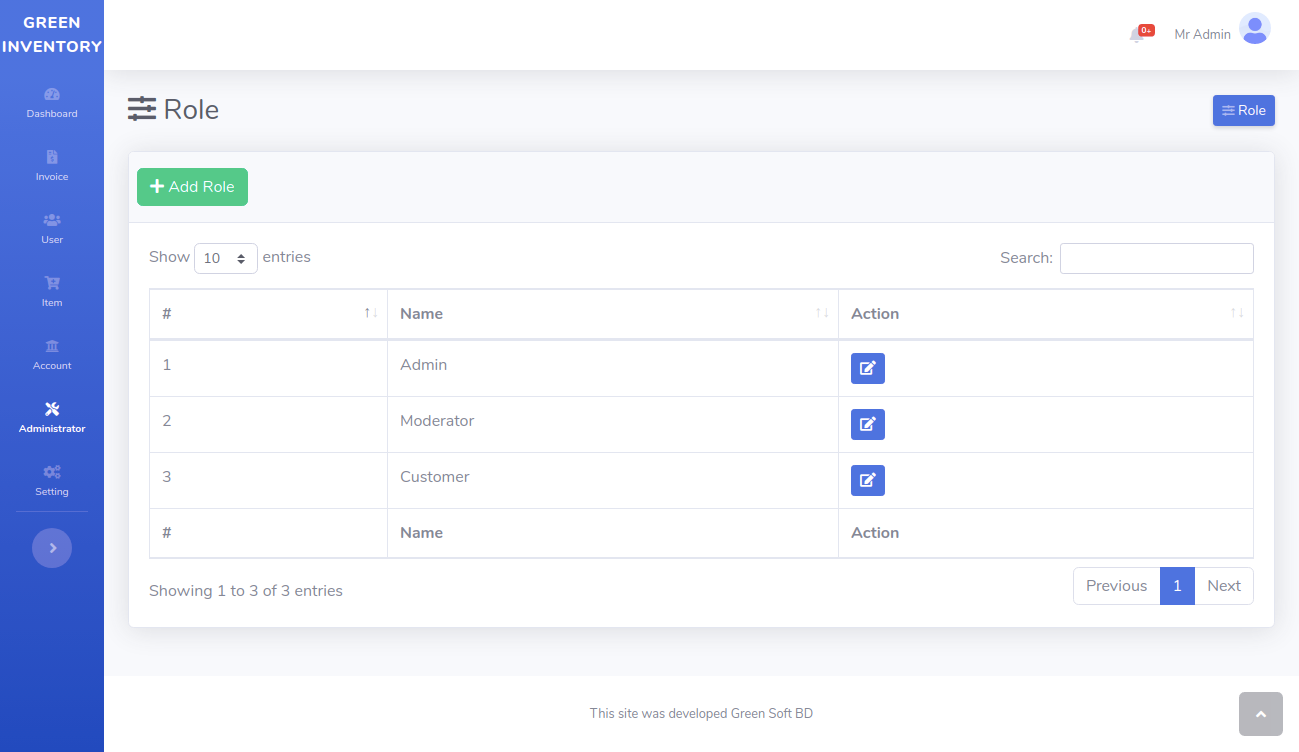
Task: Click the Mr Admin profile avatar
Action: tap(1254, 29)
